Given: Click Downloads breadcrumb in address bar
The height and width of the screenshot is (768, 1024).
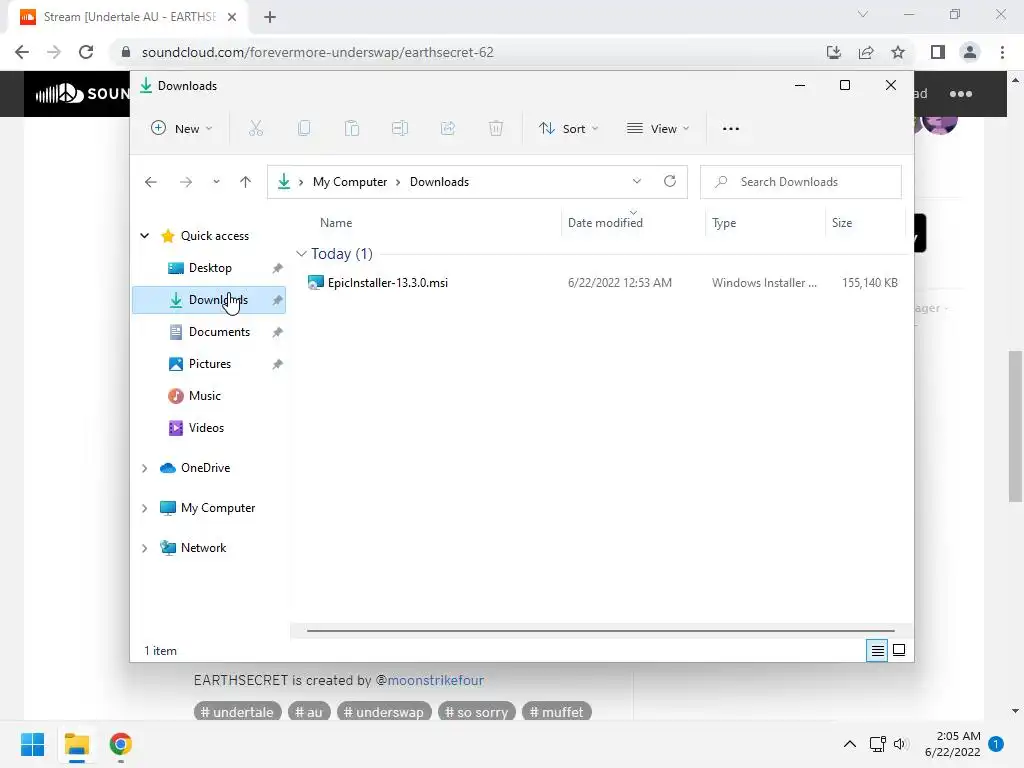Looking at the screenshot, I should pos(440,182).
